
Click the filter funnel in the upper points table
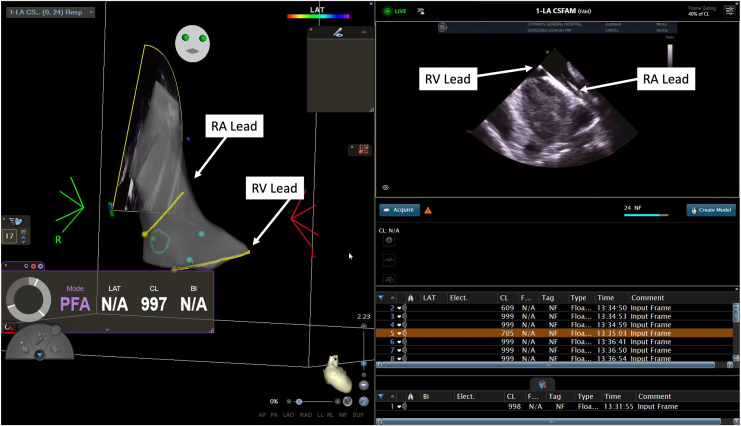point(381,298)
